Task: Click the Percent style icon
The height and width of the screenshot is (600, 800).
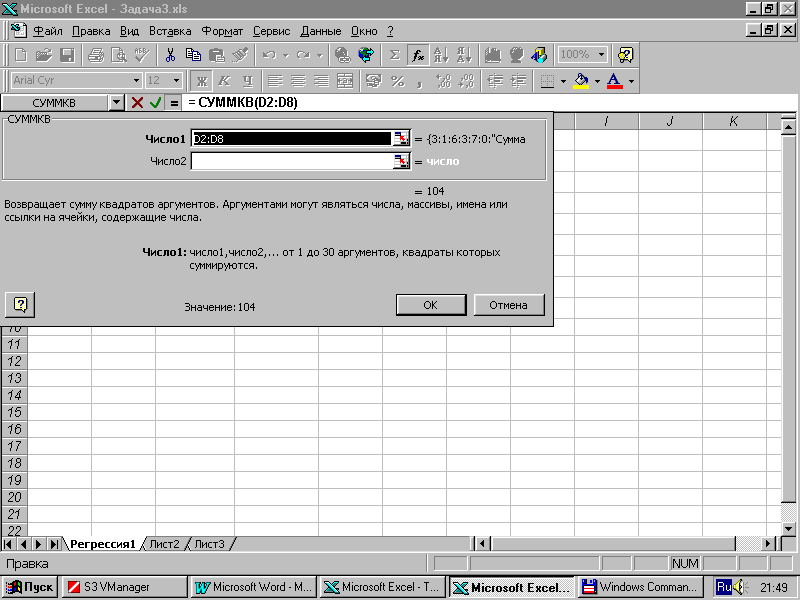Action: pos(397,81)
